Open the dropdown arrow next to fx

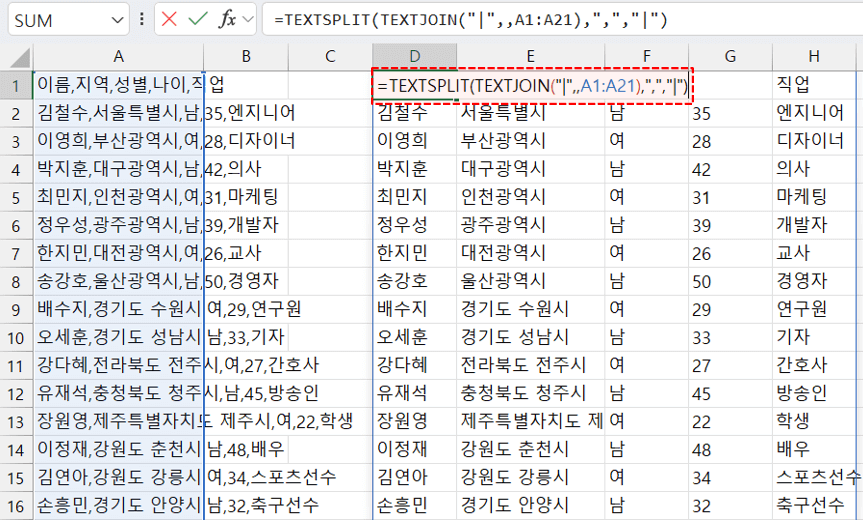click(248, 20)
